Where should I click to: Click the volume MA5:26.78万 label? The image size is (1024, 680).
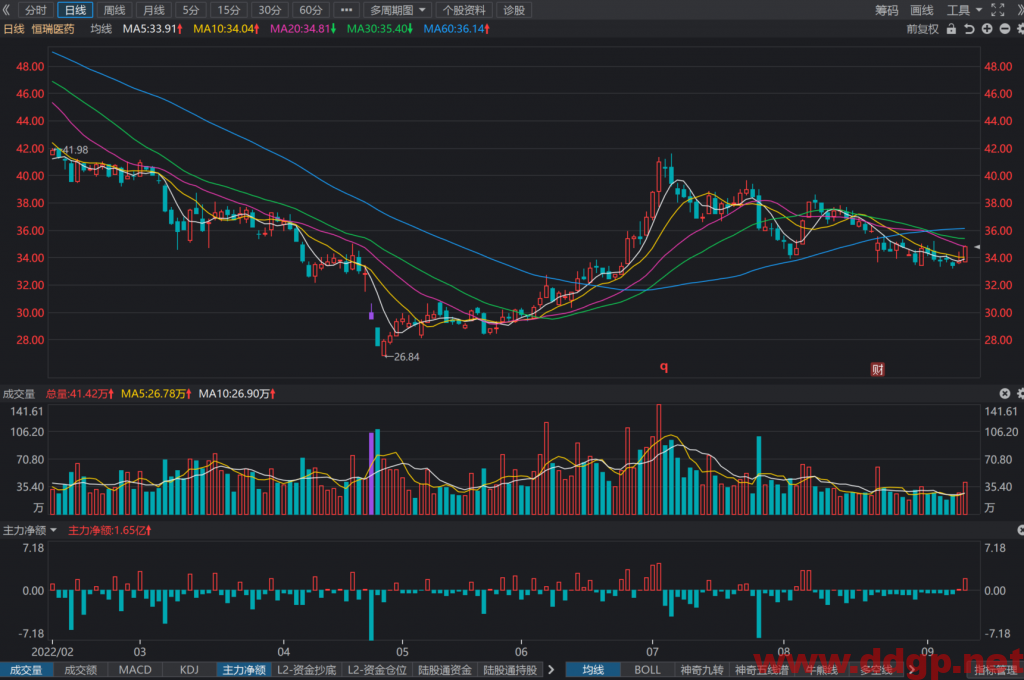156,394
